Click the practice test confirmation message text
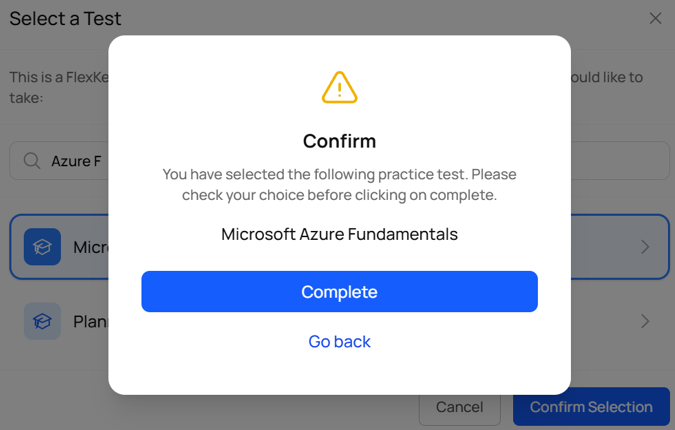The image size is (675, 430). coord(339,184)
